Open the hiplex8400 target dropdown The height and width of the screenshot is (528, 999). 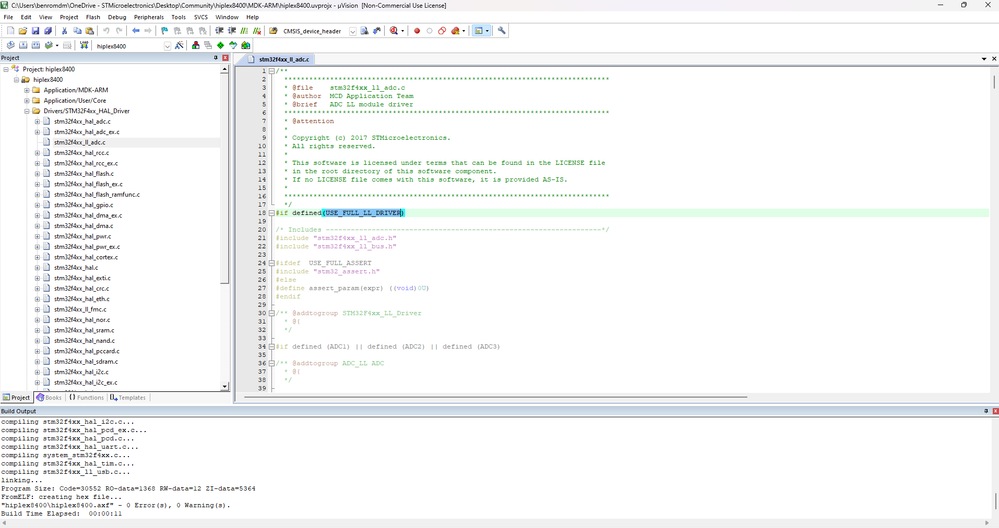[167, 46]
